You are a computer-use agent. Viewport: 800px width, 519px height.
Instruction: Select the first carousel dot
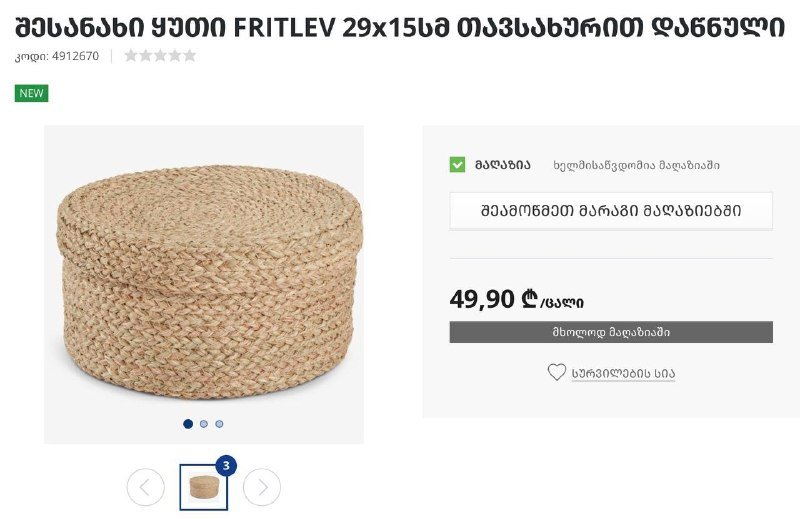tap(188, 424)
